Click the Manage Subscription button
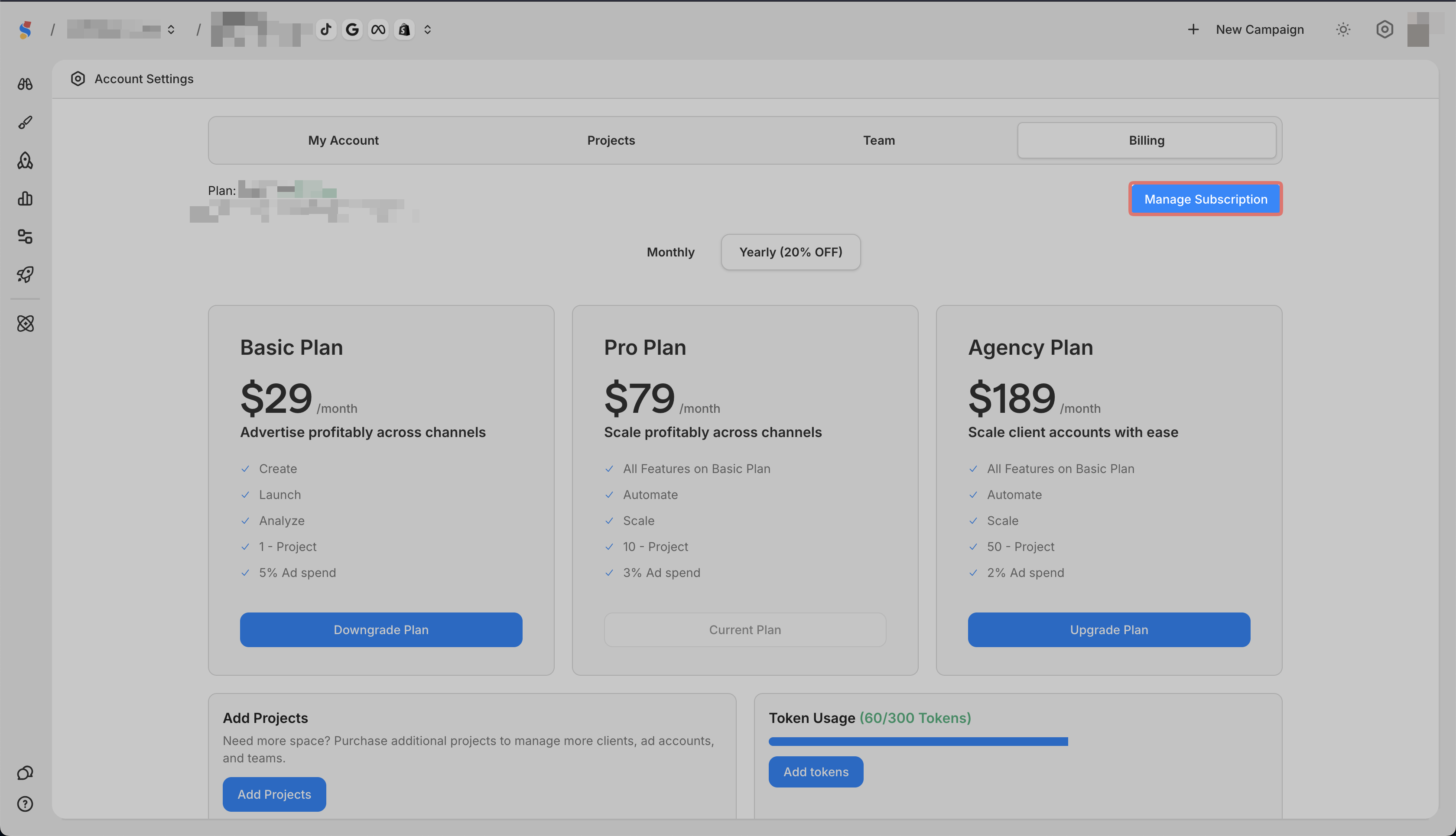Screen dimensions: 1456x836 coord(1205,199)
